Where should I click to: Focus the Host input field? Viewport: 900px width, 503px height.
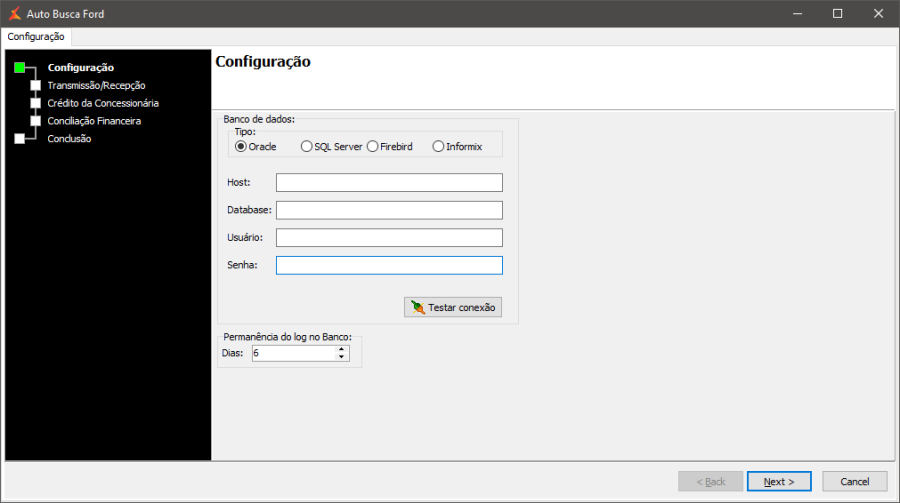pyautogui.click(x=389, y=182)
